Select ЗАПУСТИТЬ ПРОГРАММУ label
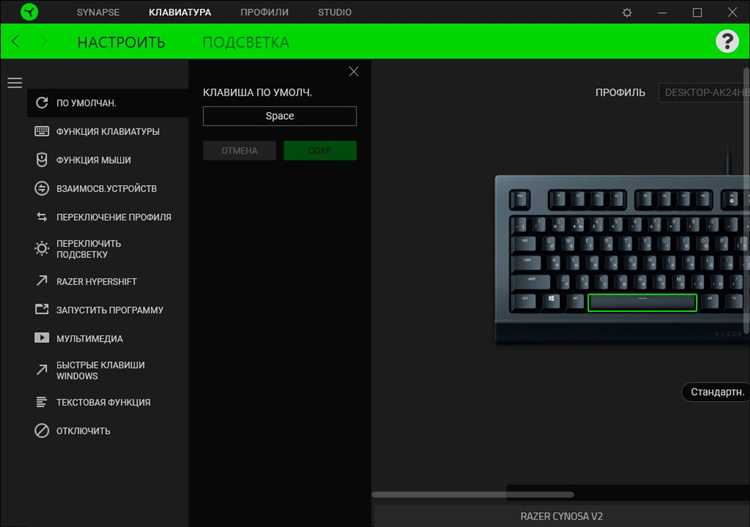The image size is (750, 527). 110,310
